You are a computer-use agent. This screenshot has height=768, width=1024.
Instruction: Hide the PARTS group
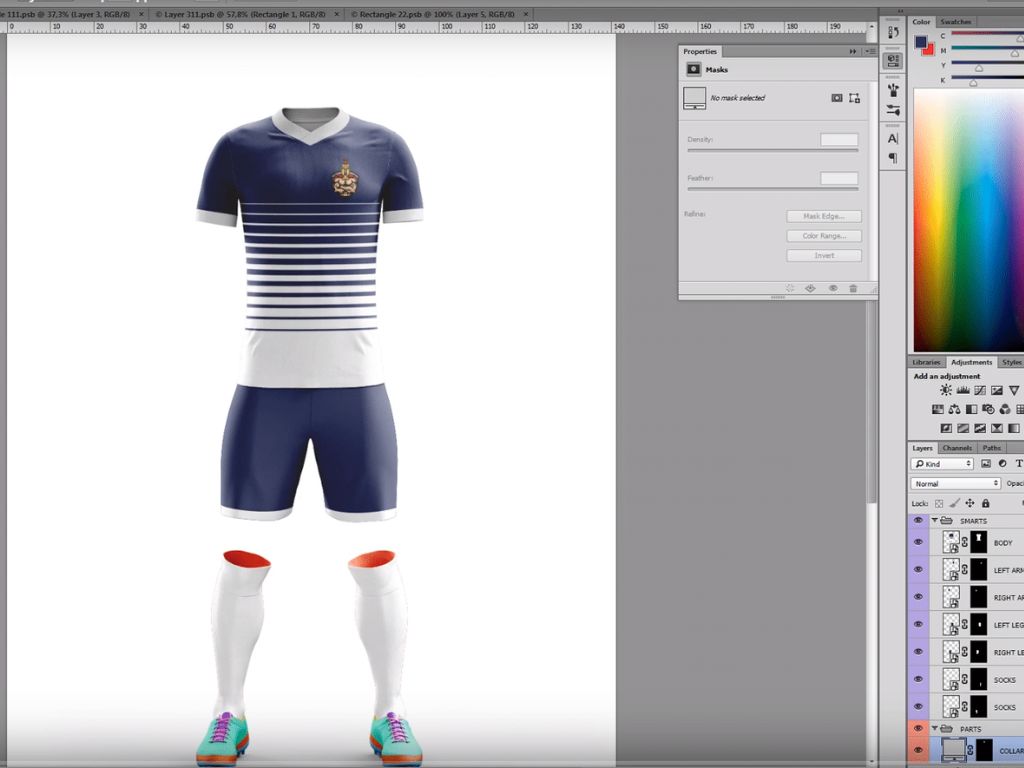coord(918,728)
